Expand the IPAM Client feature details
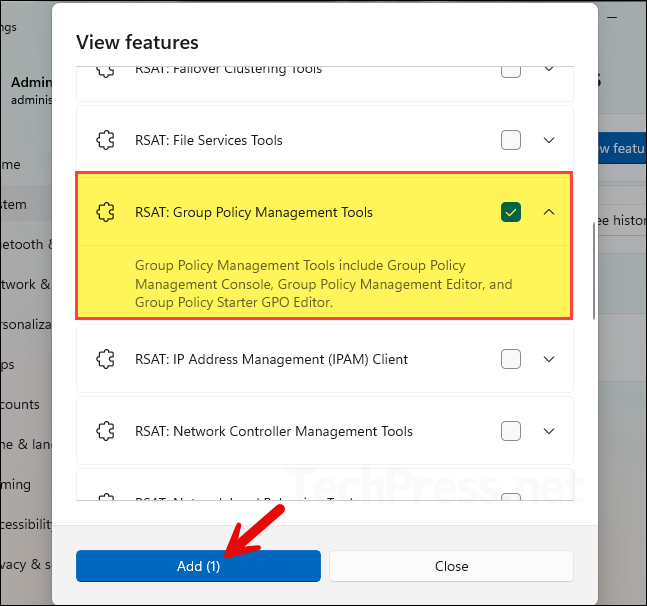The image size is (647, 606). (x=549, y=359)
